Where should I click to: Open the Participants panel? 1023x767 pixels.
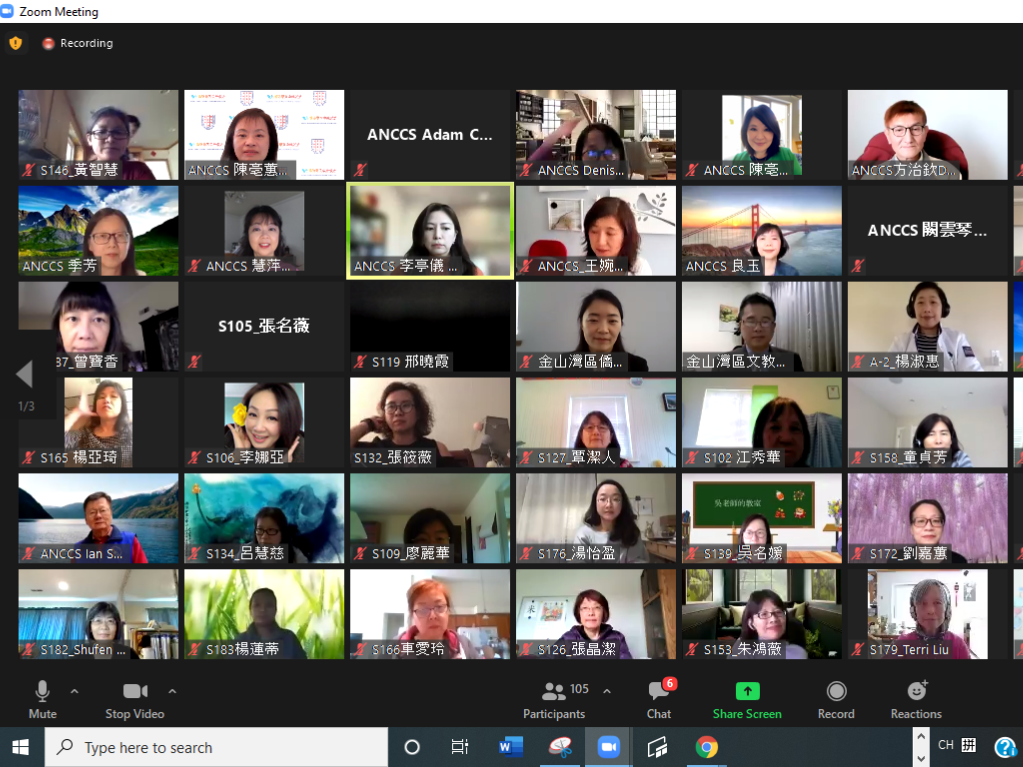(x=554, y=699)
